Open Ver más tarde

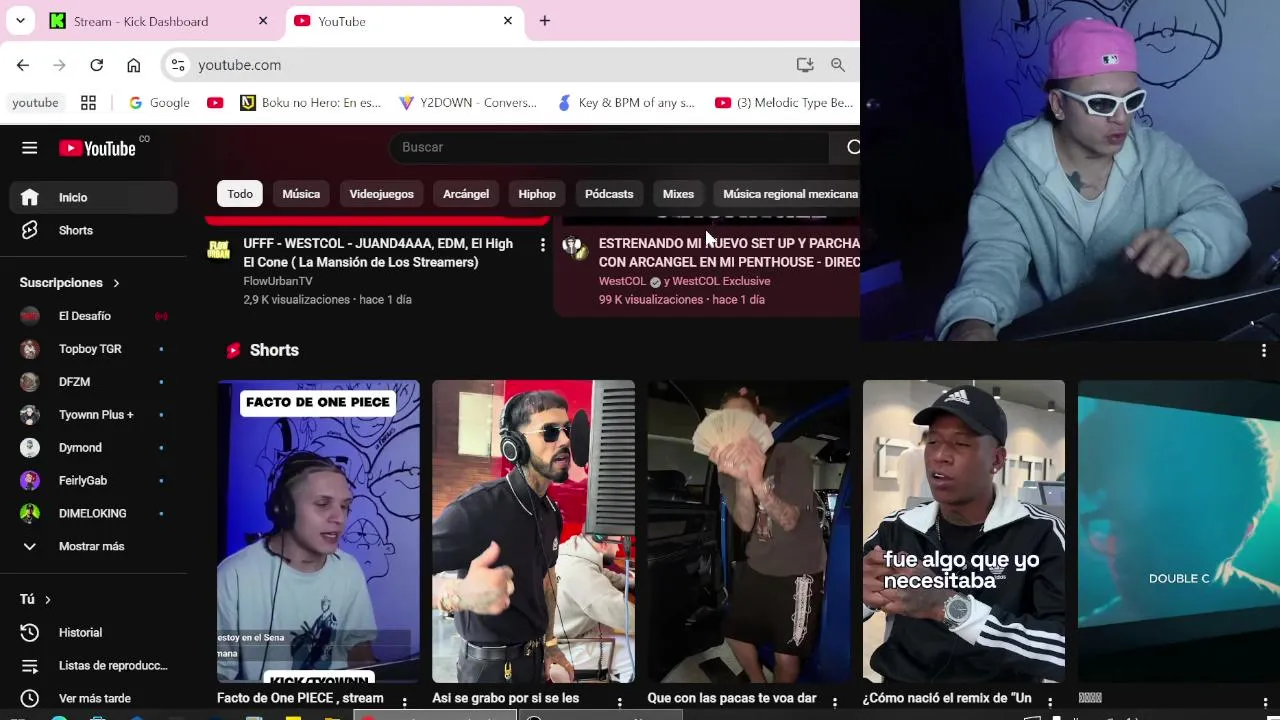pos(94,698)
